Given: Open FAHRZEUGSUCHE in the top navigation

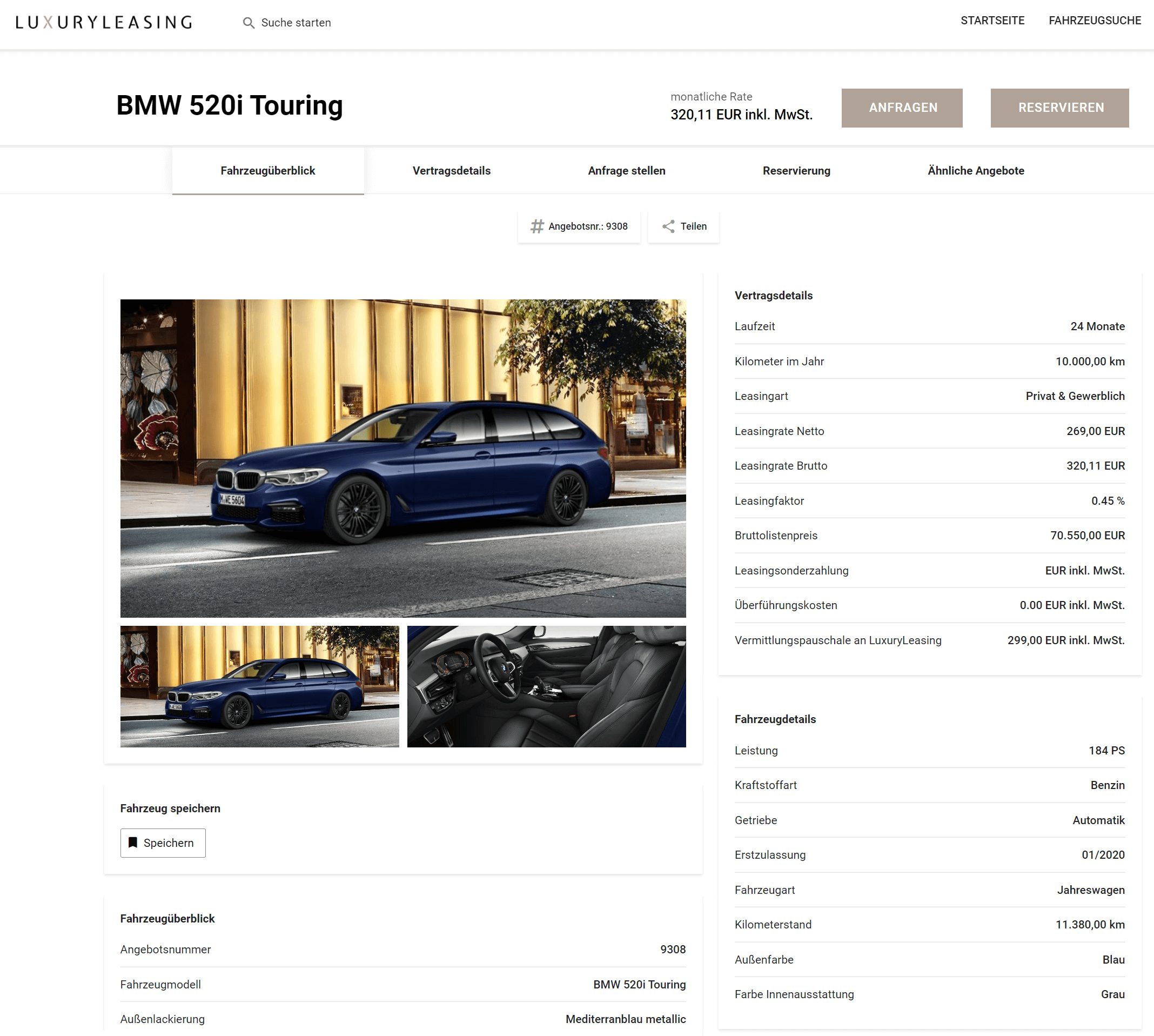Looking at the screenshot, I should pos(1094,21).
